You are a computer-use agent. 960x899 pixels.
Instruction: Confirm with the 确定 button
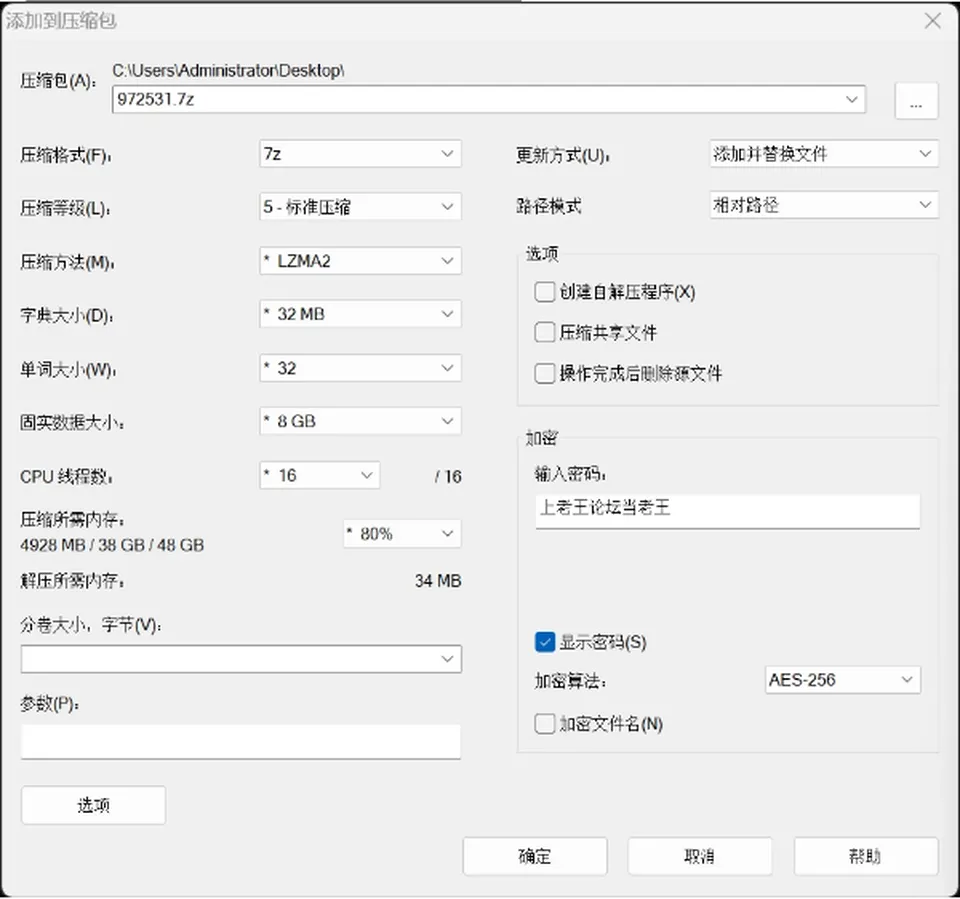(x=534, y=856)
